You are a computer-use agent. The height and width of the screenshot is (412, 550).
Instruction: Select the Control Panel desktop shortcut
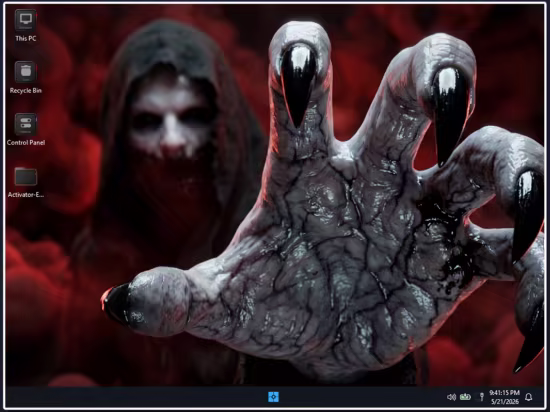[26, 129]
